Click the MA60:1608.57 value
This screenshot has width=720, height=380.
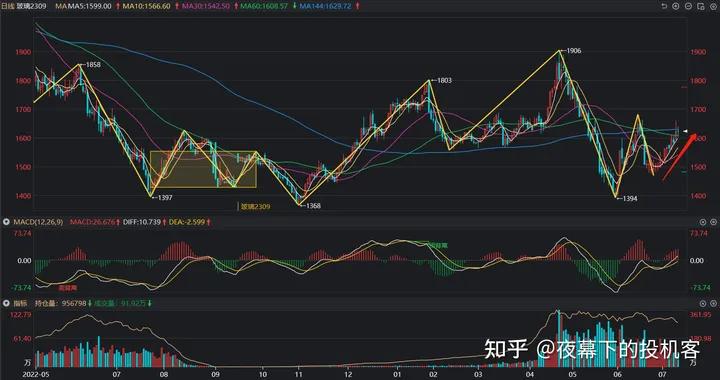click(265, 6)
